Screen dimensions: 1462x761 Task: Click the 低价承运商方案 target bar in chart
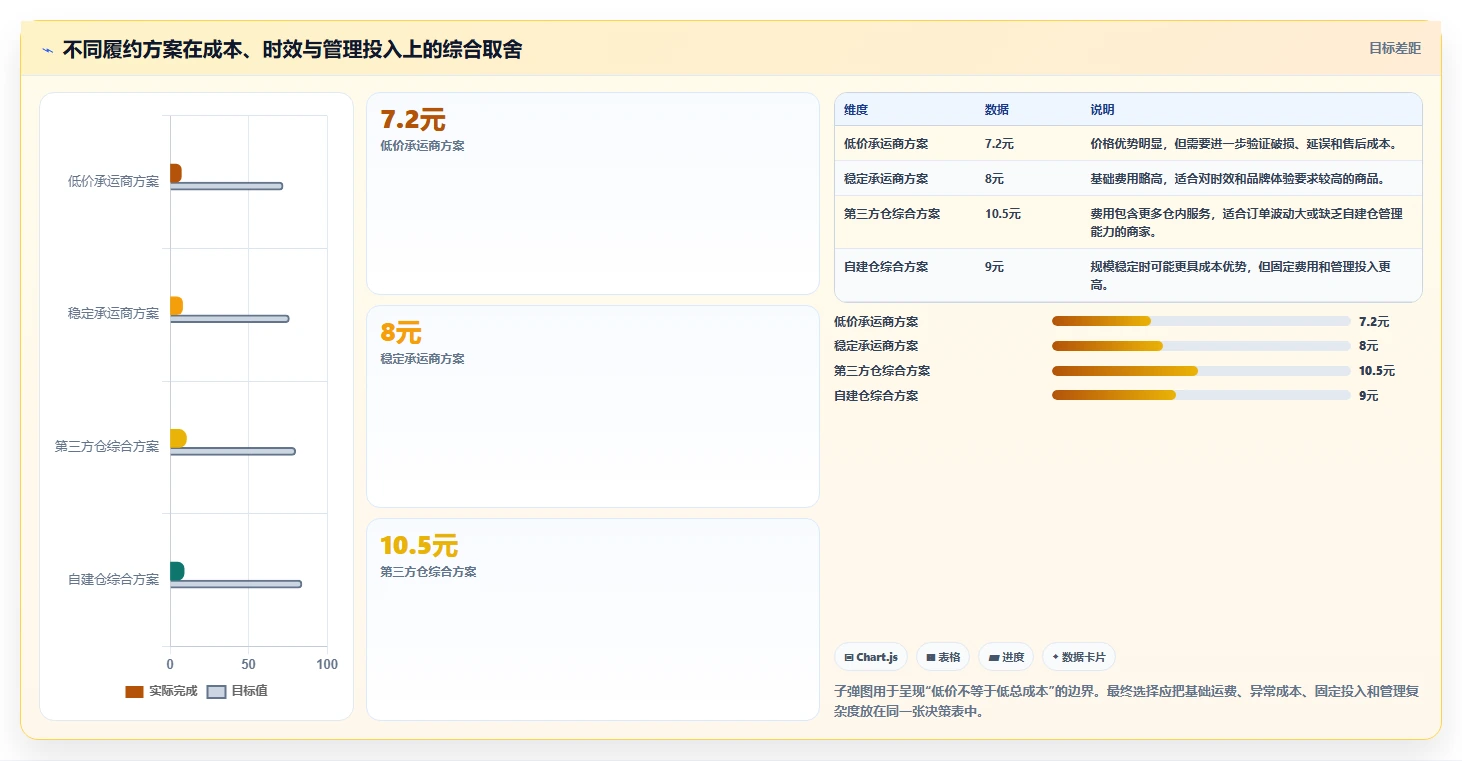tap(226, 186)
